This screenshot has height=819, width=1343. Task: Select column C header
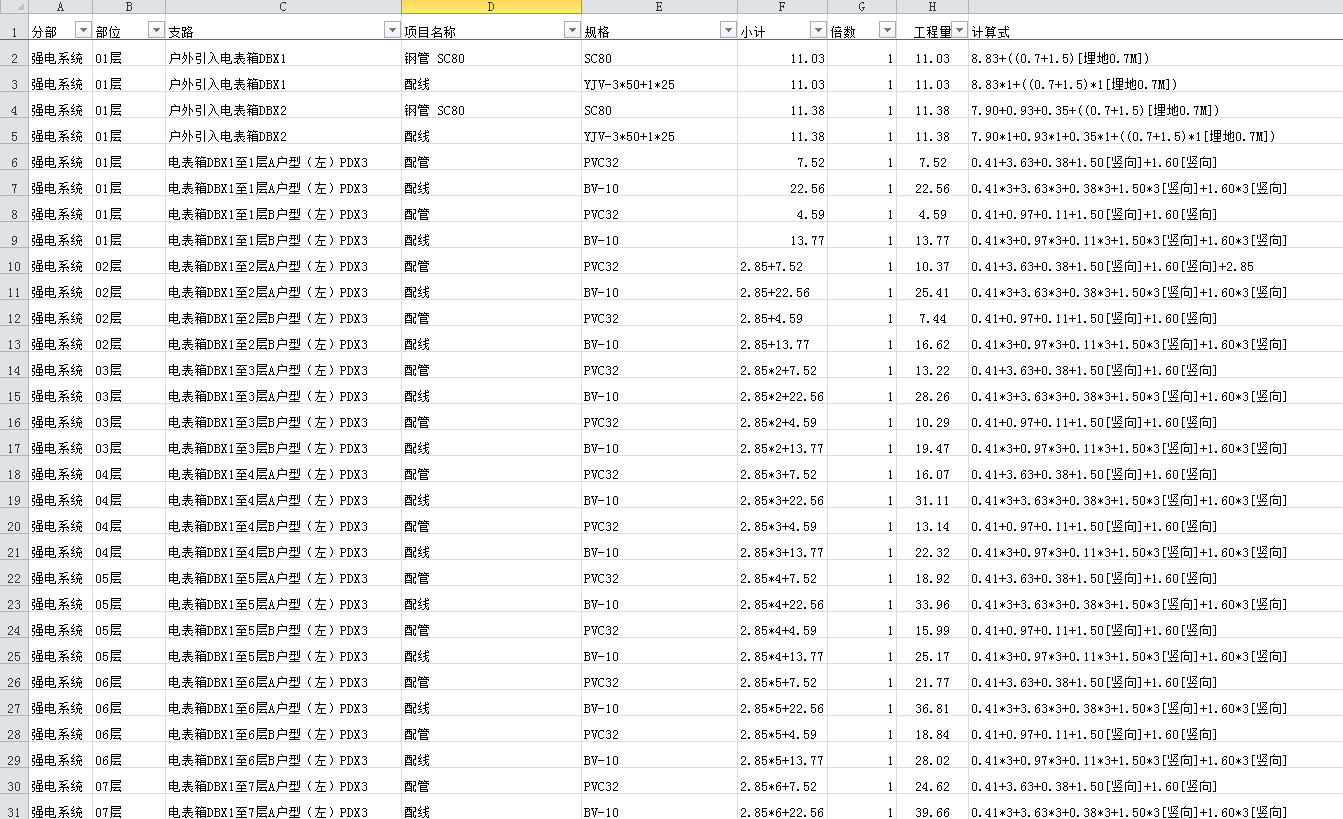[283, 7]
